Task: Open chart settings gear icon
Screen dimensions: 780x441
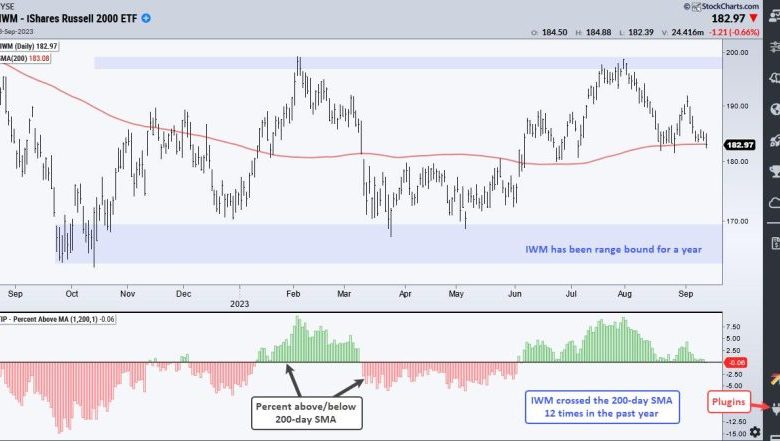Action: click(x=755, y=432)
